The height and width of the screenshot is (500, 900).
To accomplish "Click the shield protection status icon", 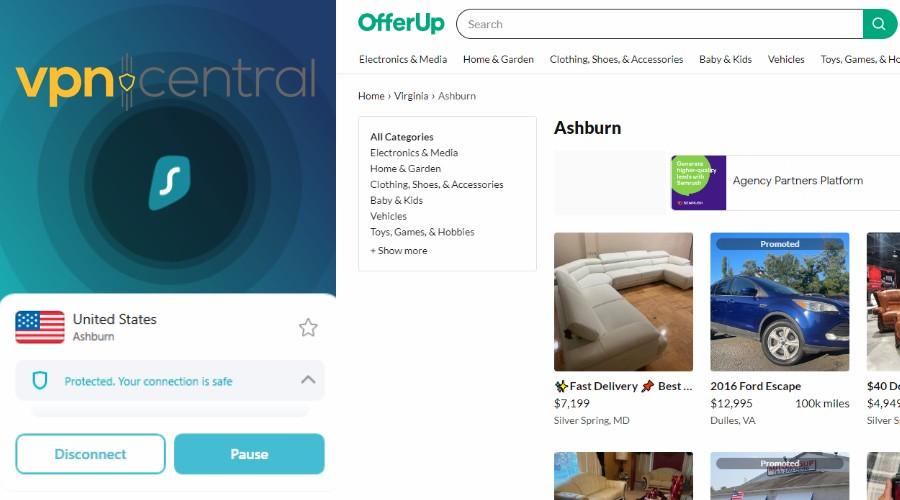I will point(40,381).
